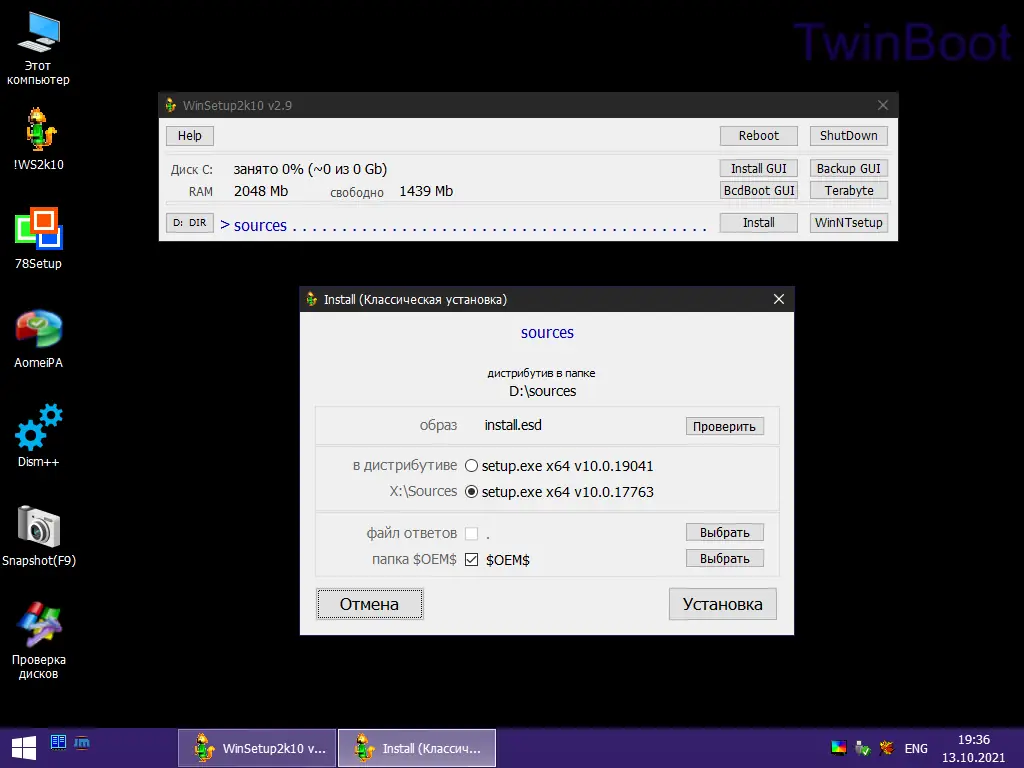The width and height of the screenshot is (1024, 768).
Task: Open the clock showing 19:36
Action: (x=973, y=748)
